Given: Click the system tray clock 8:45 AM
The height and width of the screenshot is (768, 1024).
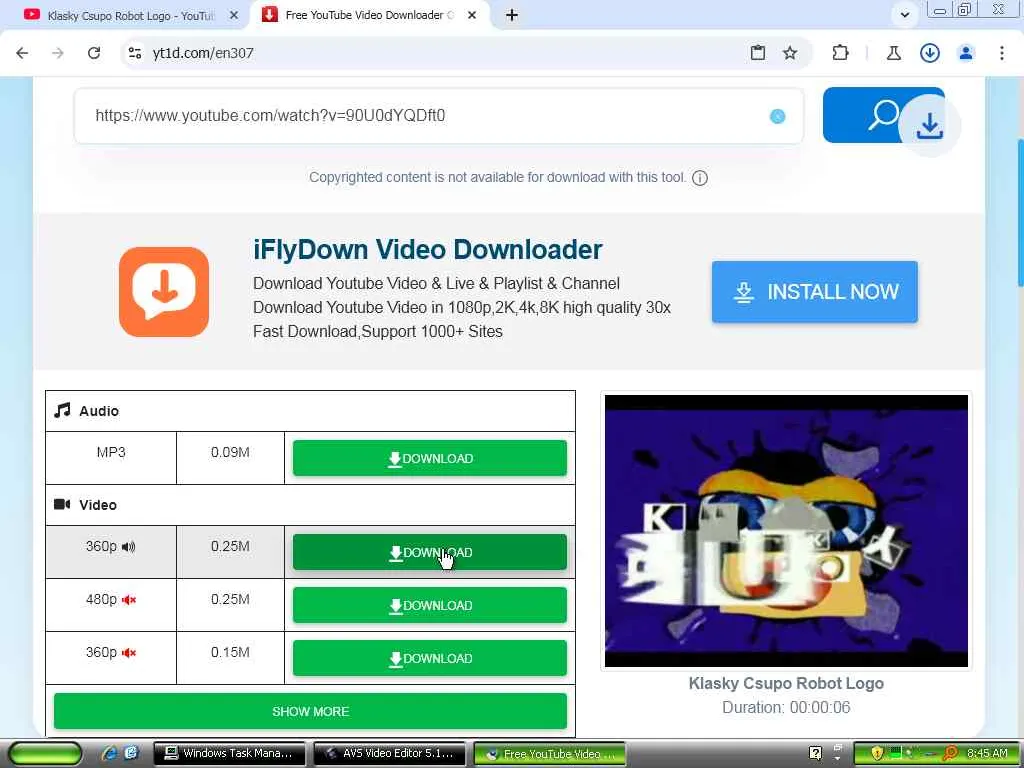Looking at the screenshot, I should click(x=987, y=754).
